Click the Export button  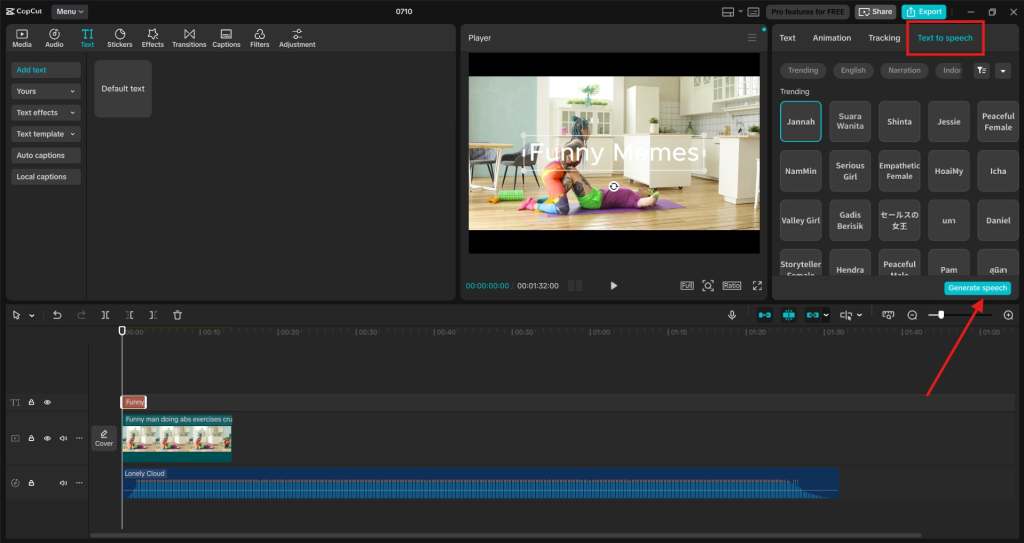tap(923, 12)
